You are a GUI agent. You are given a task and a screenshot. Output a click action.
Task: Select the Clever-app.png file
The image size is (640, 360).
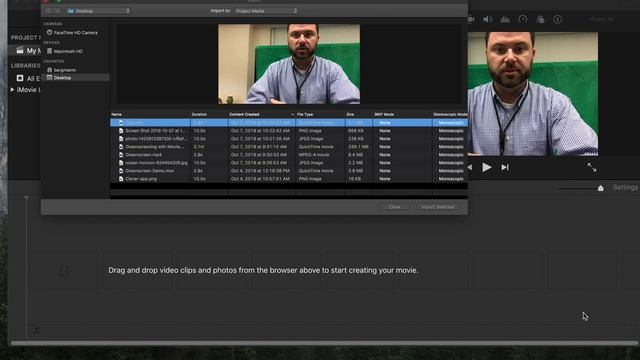pyautogui.click(x=289, y=179)
